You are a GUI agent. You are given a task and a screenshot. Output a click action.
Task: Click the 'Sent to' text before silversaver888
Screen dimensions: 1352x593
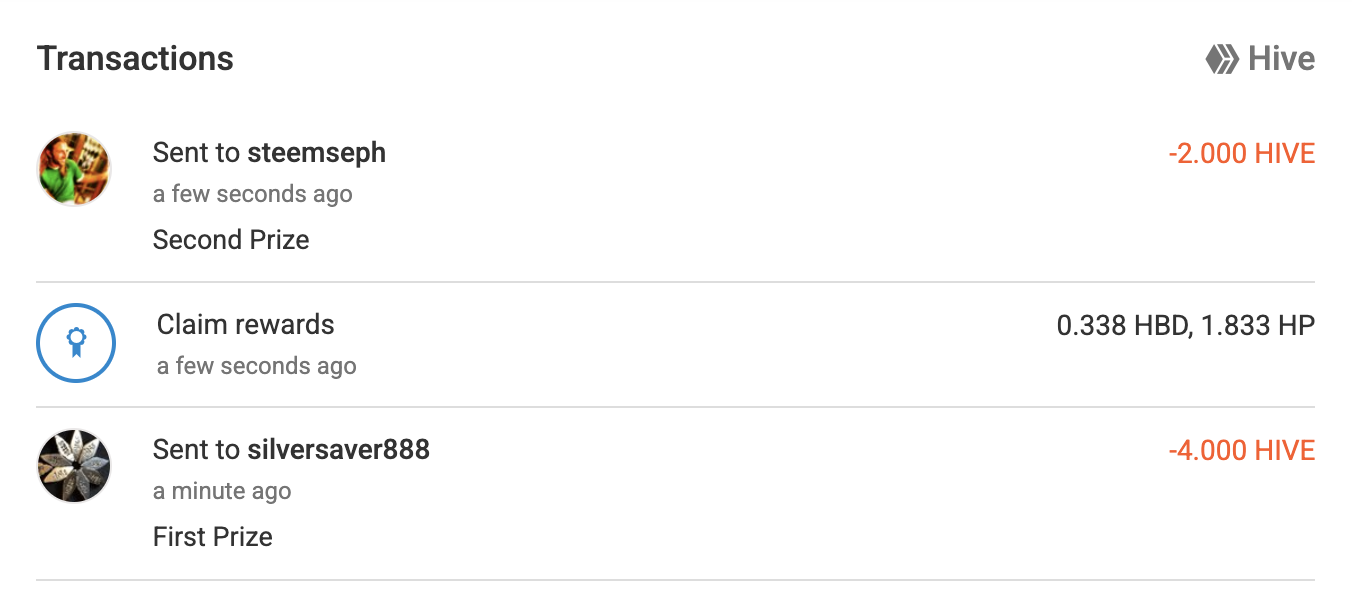click(x=196, y=450)
